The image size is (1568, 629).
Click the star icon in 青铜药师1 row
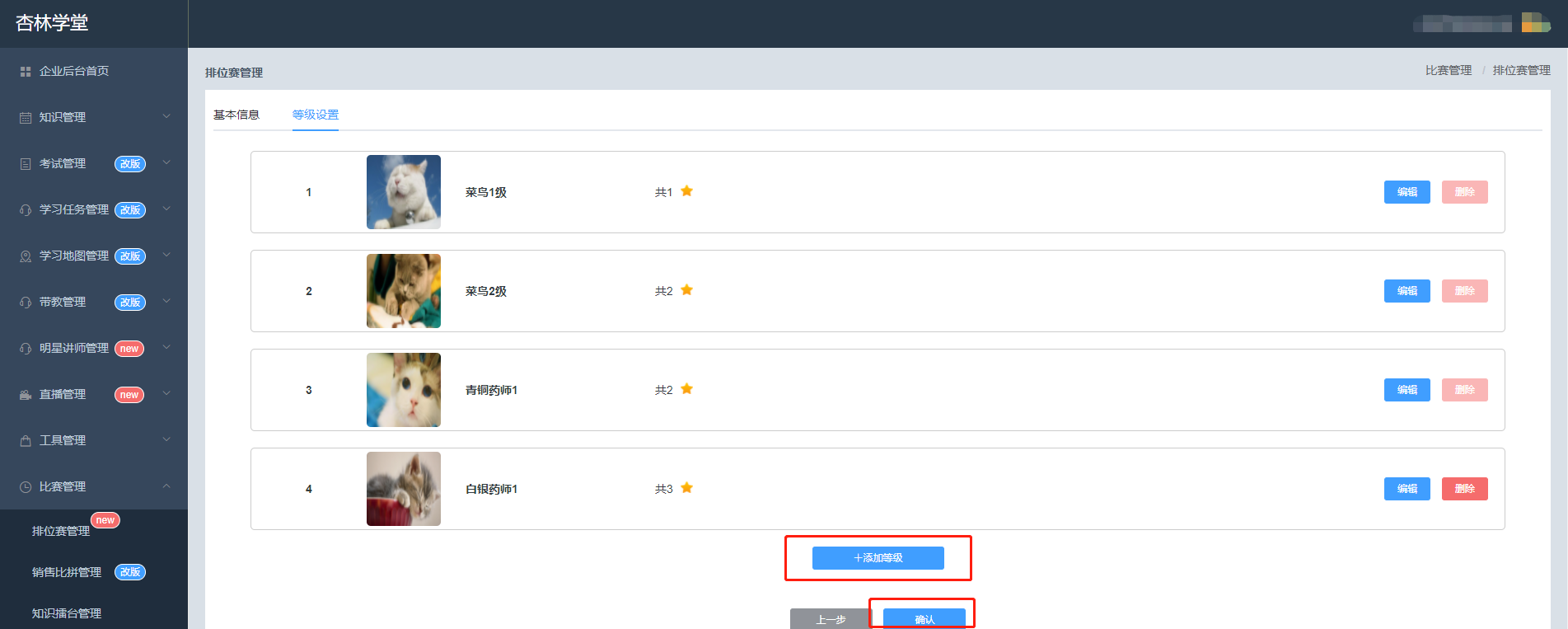[686, 389]
